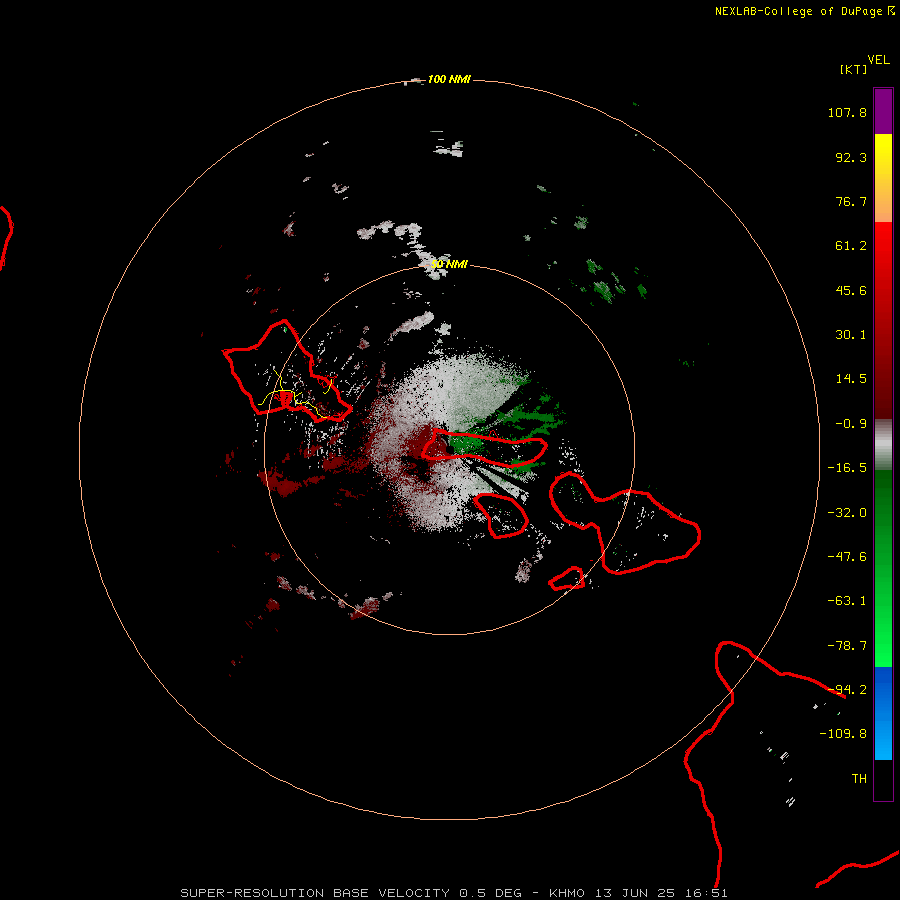The height and width of the screenshot is (900, 900).
Task: Select the blue segment of the velocity scale
Action: point(883,713)
